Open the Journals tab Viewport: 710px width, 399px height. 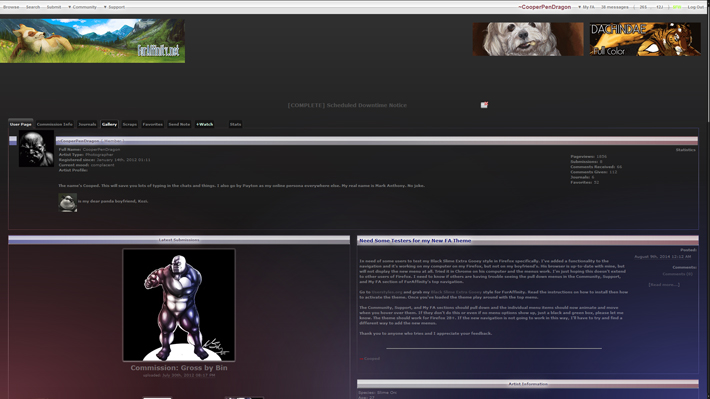click(87, 124)
